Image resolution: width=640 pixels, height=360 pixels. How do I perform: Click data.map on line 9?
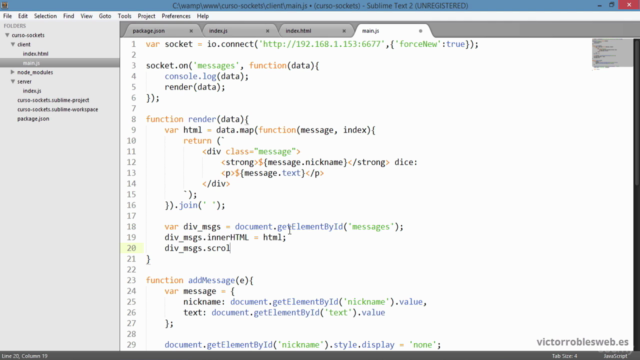point(235,130)
